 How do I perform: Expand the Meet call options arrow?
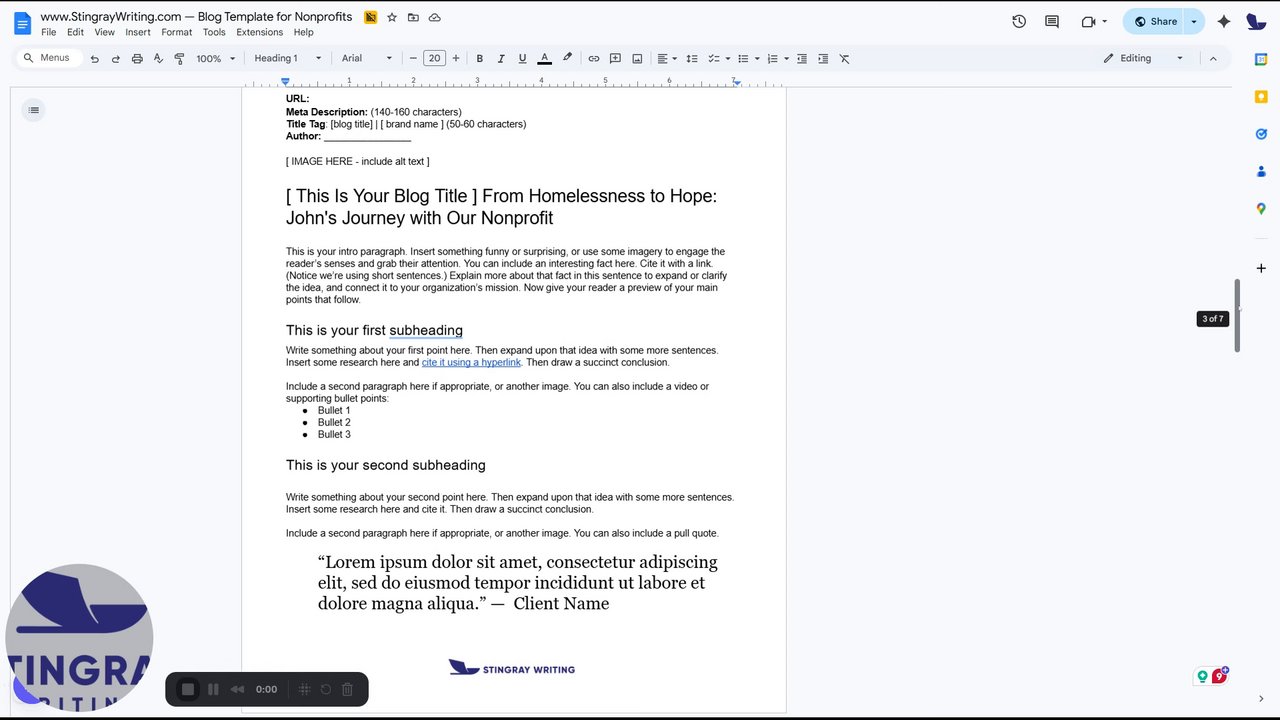[x=1105, y=21]
